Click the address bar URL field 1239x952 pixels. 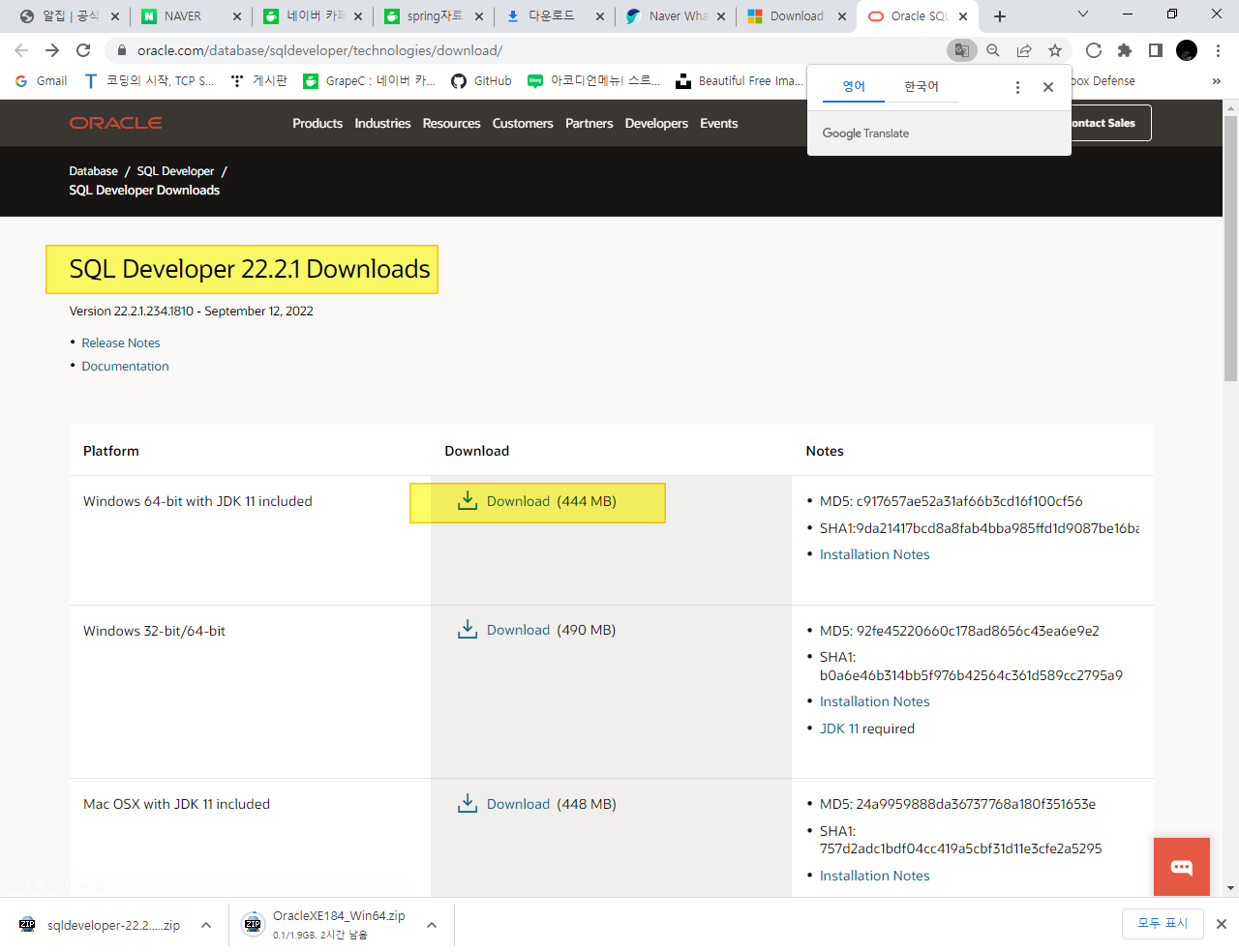coord(528,50)
